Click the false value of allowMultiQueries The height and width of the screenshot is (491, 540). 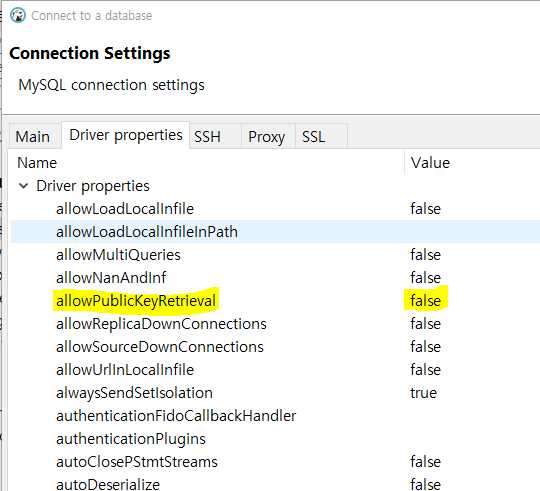[425, 255]
